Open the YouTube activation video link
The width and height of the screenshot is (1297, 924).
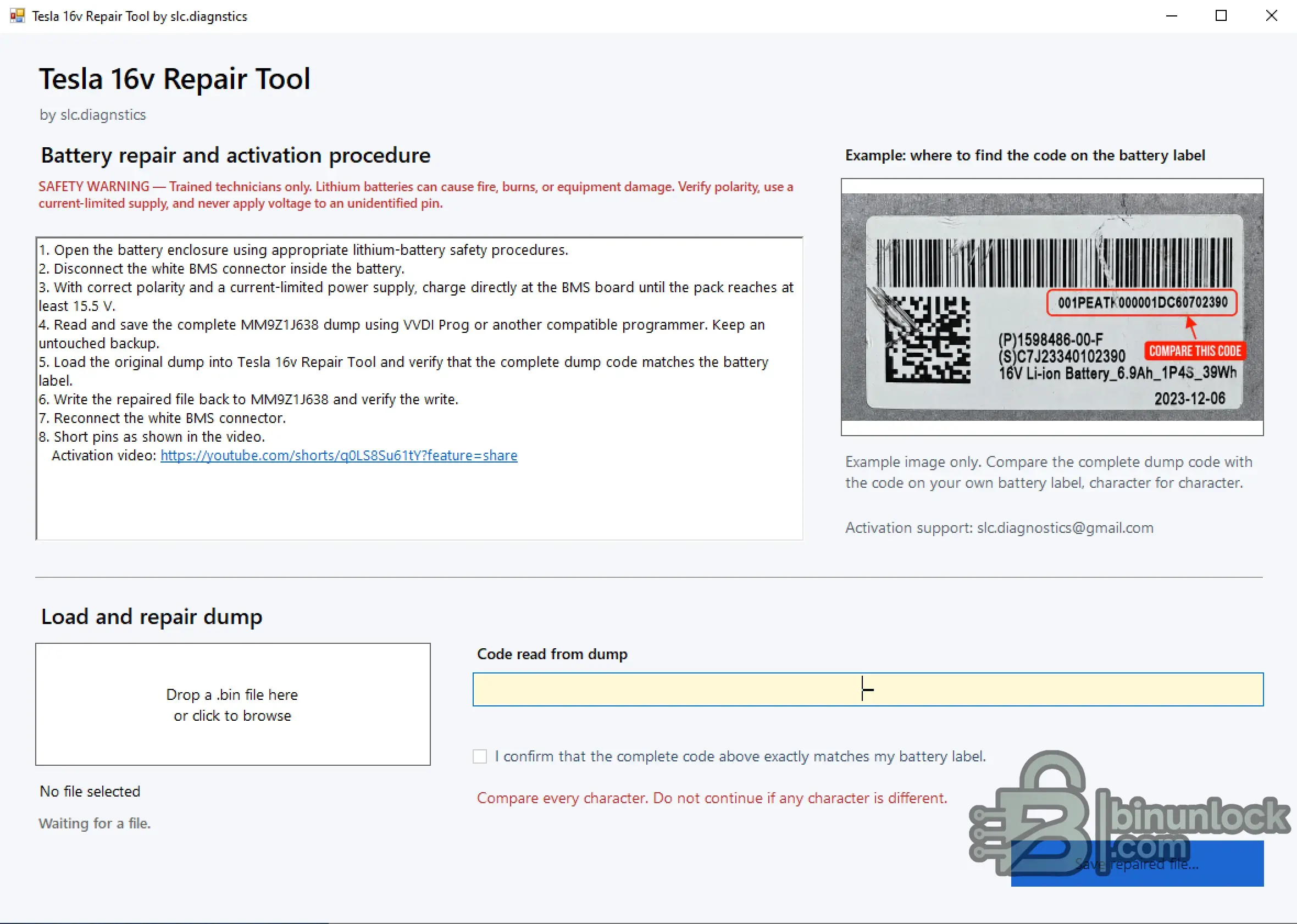[x=339, y=456]
